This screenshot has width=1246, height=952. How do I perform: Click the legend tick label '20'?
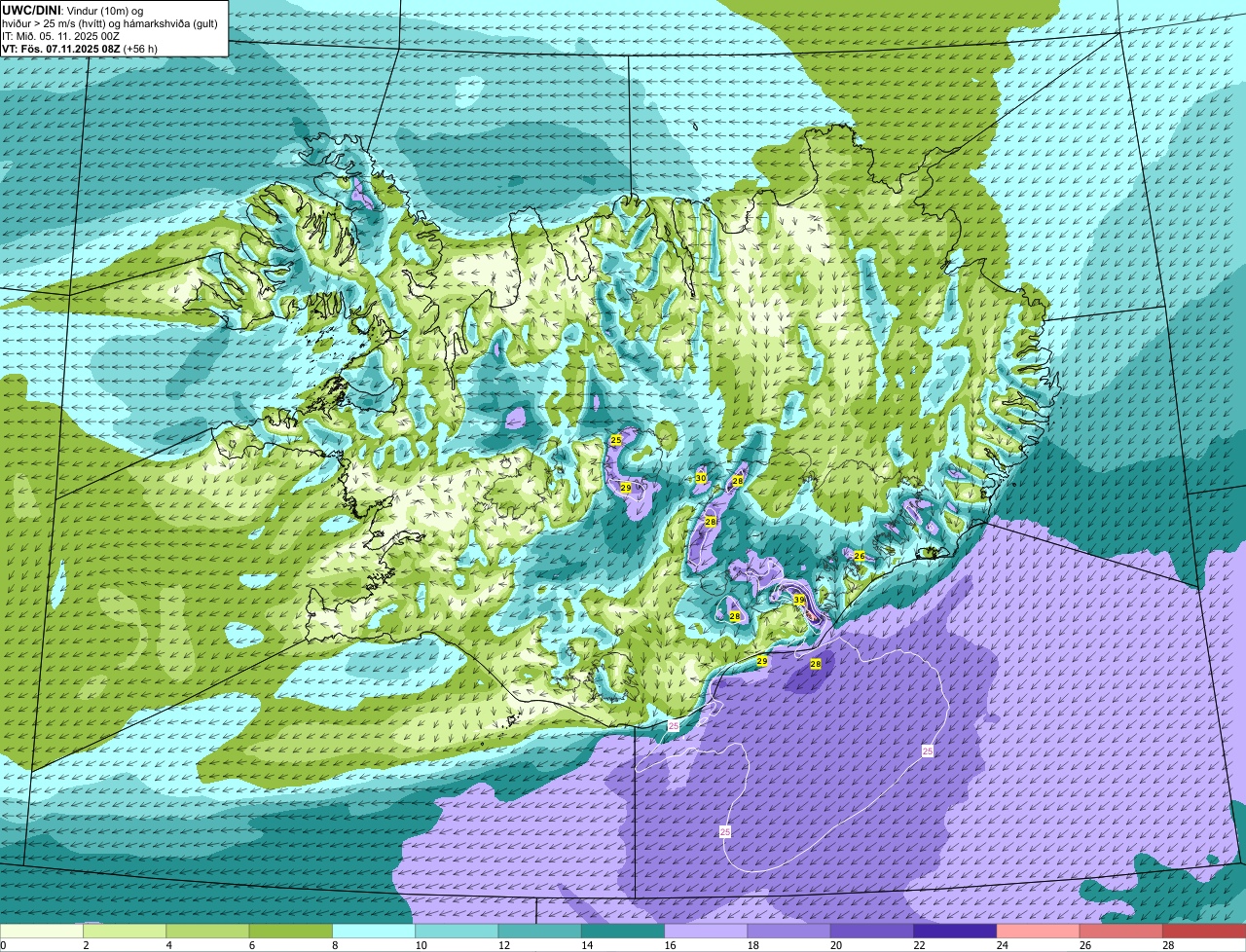pyautogui.click(x=834, y=945)
